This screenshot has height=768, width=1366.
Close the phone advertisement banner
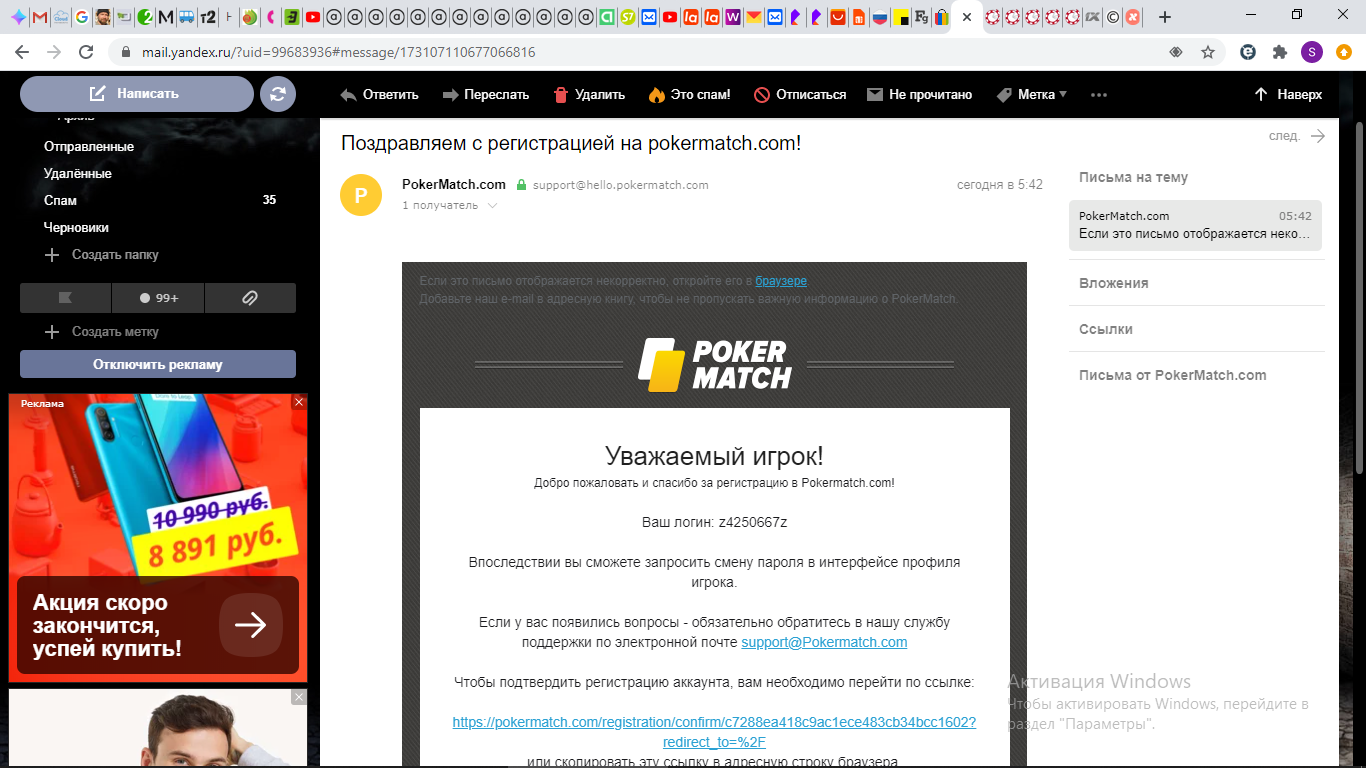pos(299,402)
